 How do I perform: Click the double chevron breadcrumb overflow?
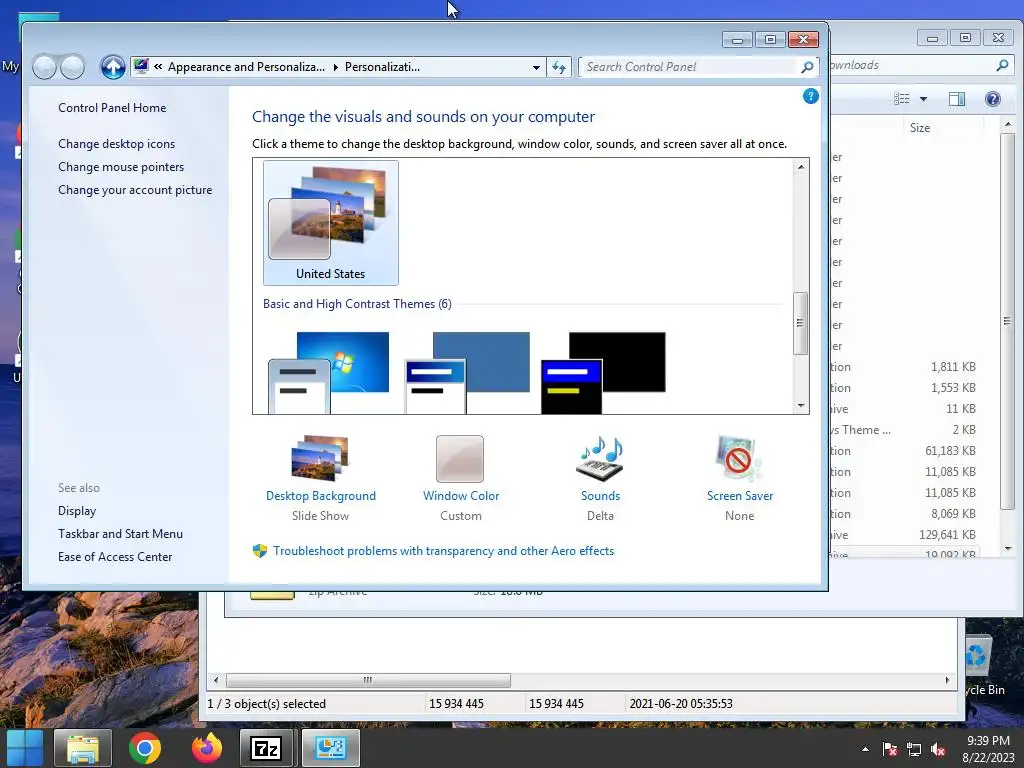[x=158, y=67]
